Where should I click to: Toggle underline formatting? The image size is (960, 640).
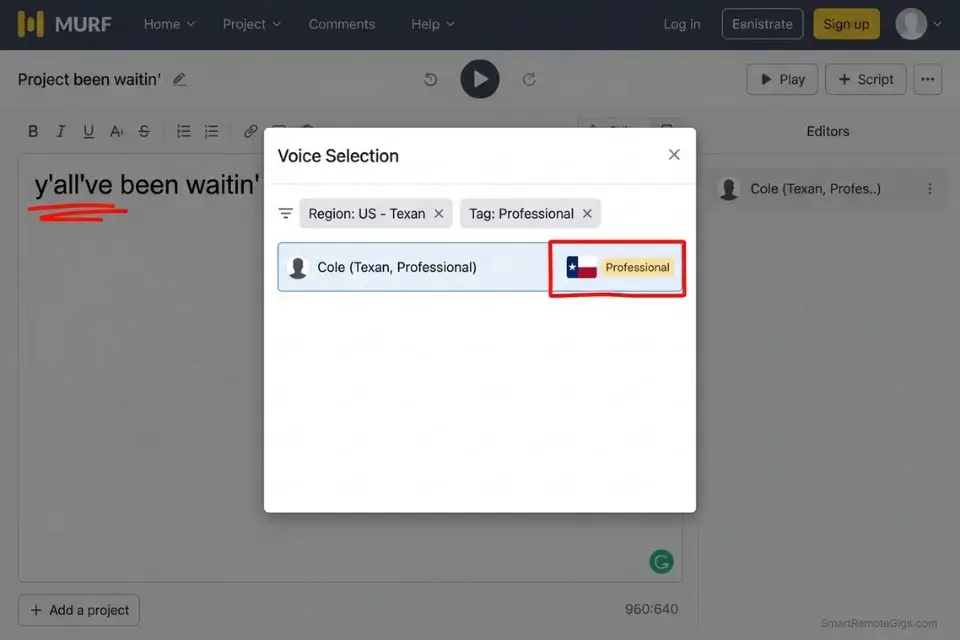tap(88, 131)
